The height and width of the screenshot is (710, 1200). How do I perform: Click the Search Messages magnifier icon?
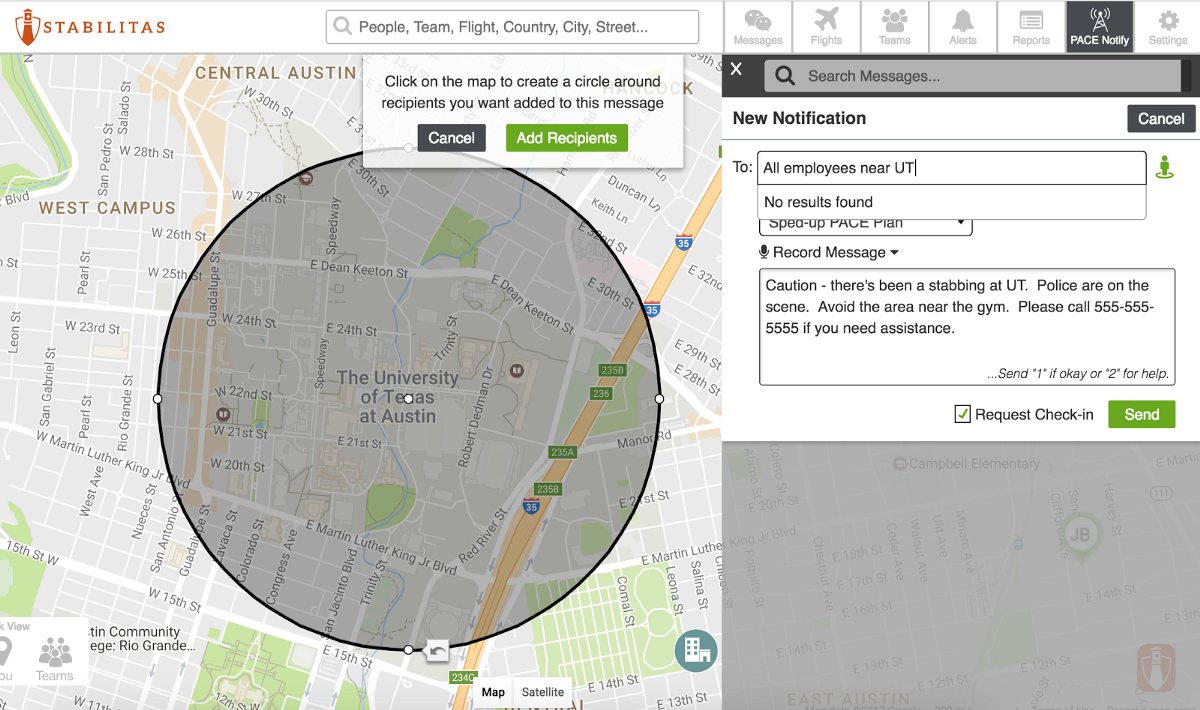[785, 76]
